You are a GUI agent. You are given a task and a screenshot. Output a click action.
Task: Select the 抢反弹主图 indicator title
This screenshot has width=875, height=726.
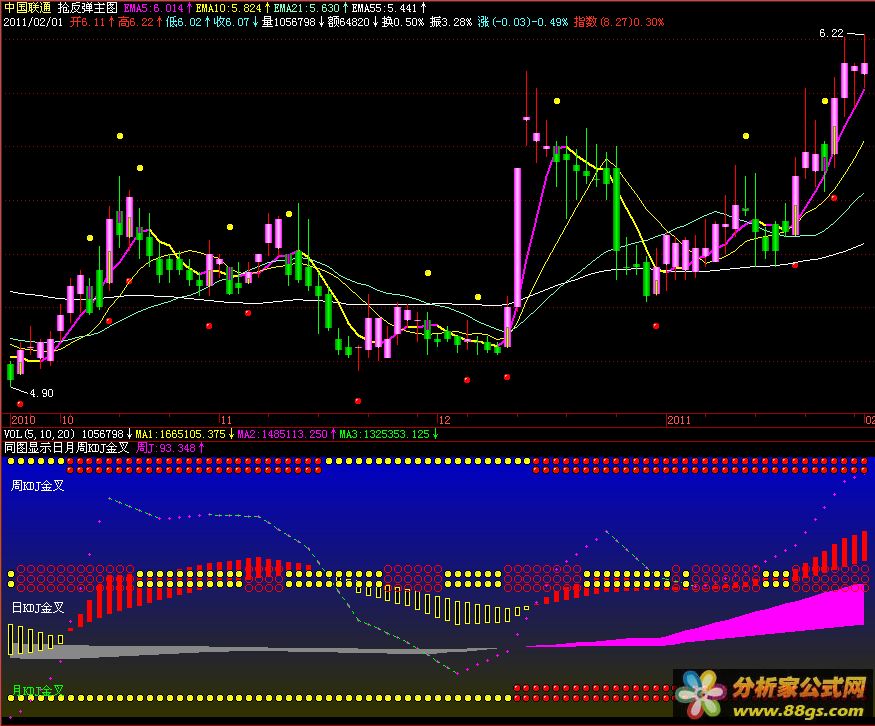click(88, 8)
